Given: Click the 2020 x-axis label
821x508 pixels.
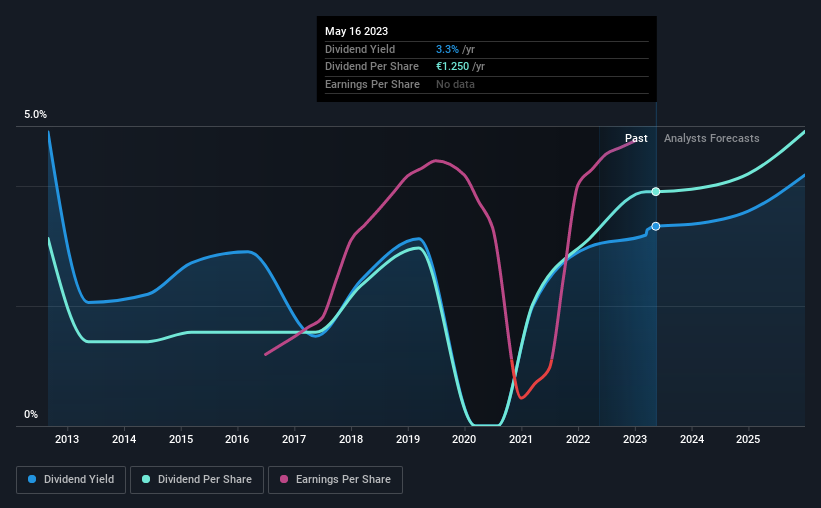Looking at the screenshot, I should click(464, 439).
